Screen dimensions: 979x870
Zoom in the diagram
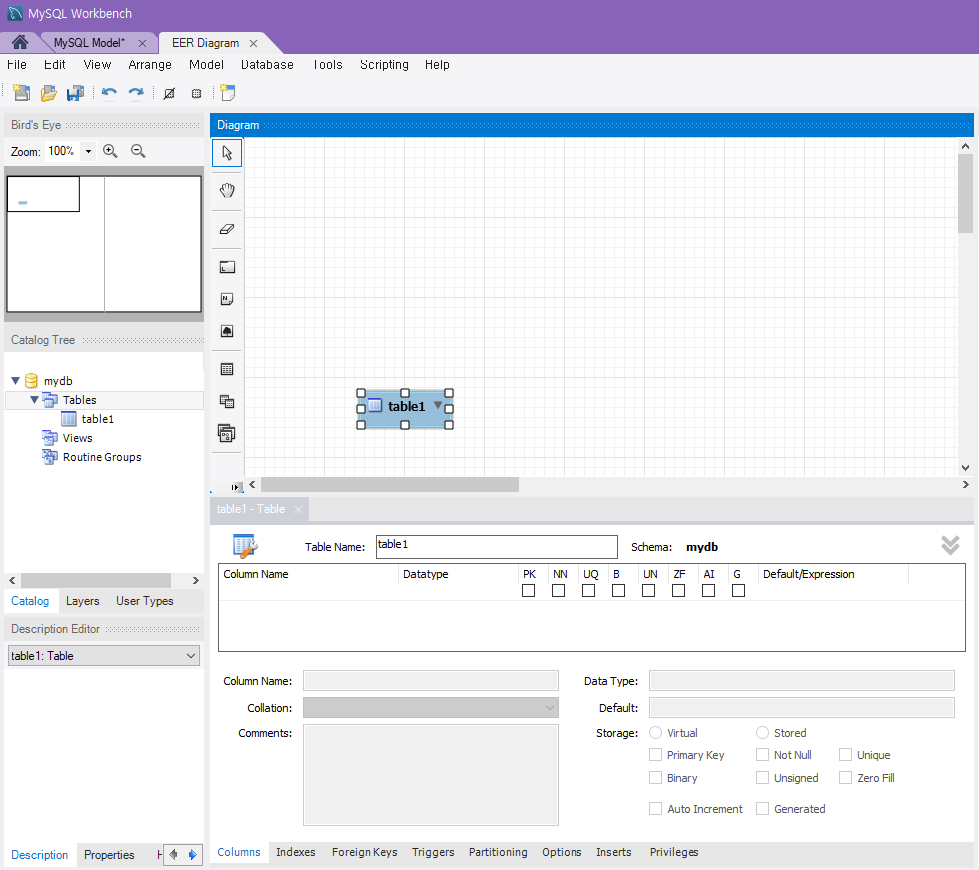111,151
